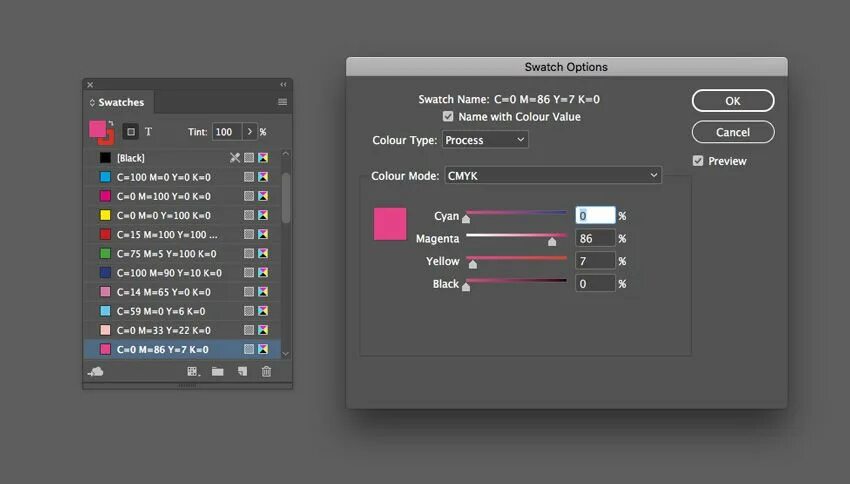
Task: Open the Swatches panel menu
Action: point(282,102)
